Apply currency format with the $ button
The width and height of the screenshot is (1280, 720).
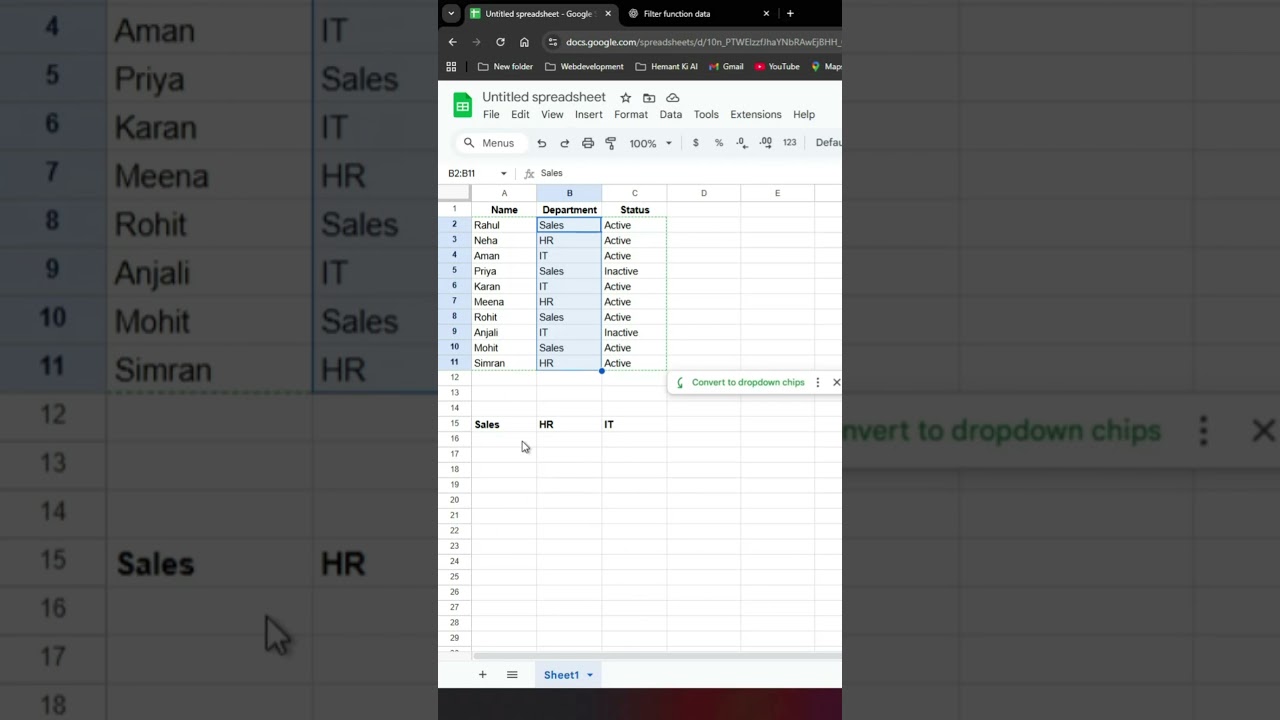point(696,143)
